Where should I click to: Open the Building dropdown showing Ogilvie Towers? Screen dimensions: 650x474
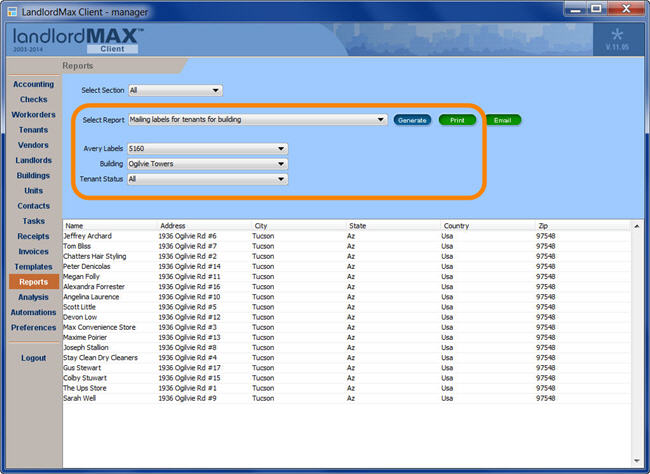point(207,164)
